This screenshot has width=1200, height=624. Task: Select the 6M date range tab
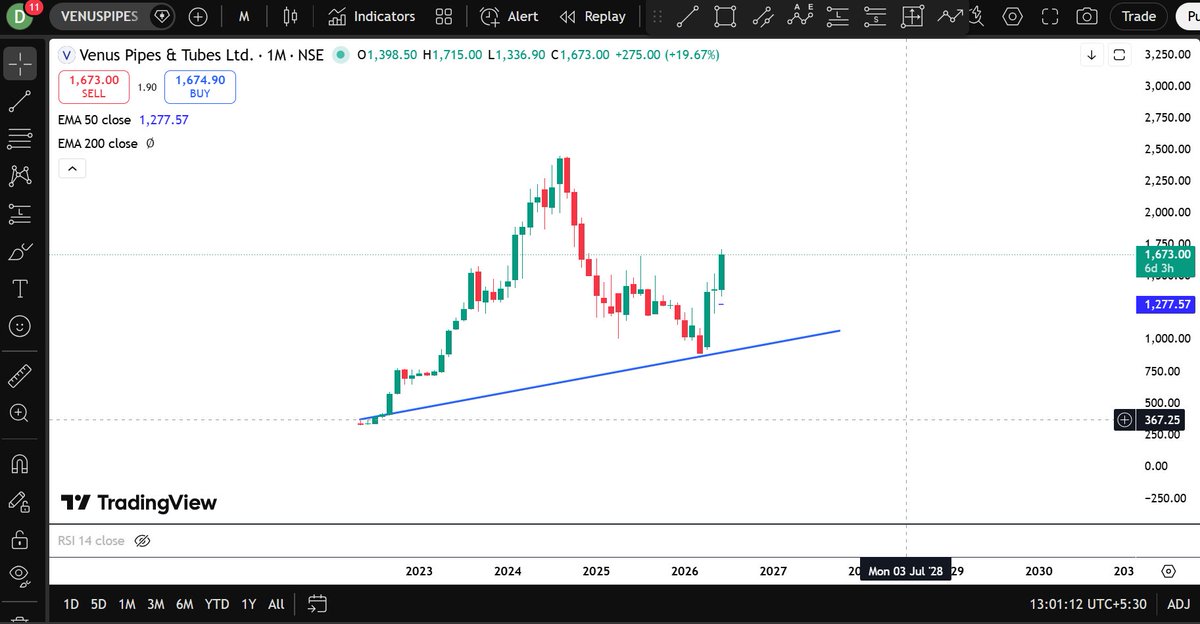[185, 604]
